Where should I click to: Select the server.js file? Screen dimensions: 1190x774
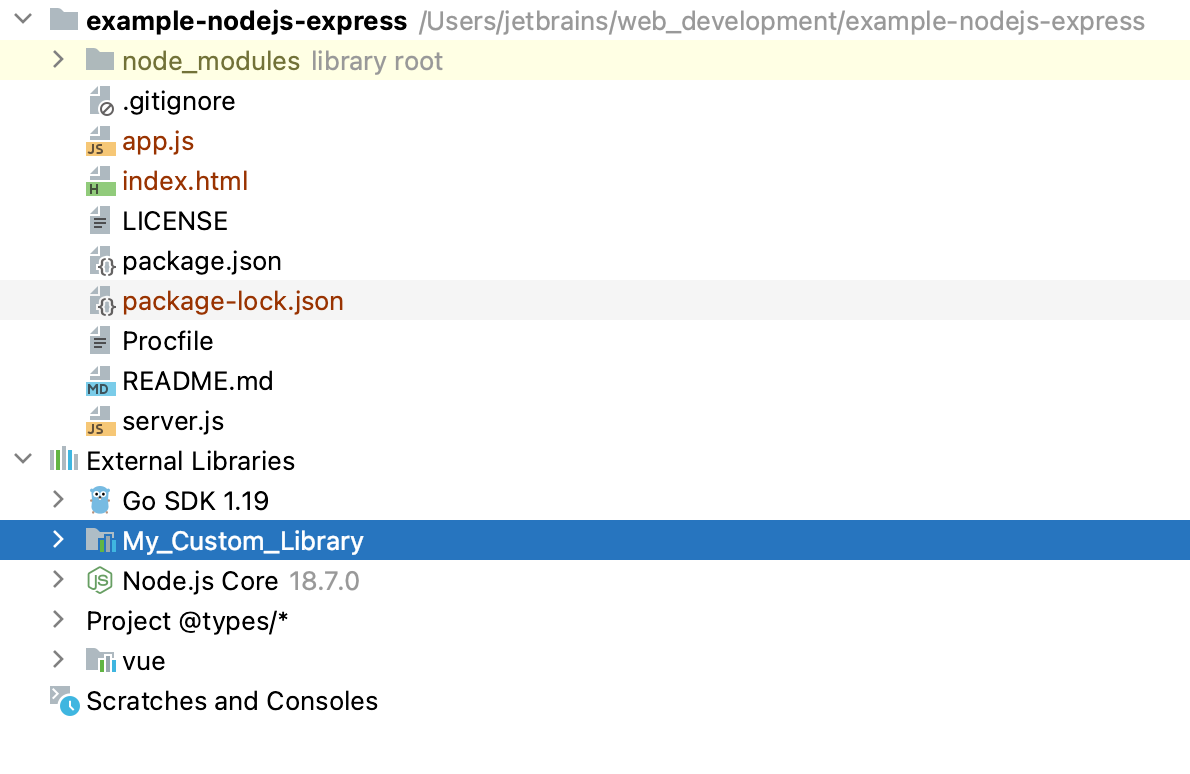[x=173, y=421]
